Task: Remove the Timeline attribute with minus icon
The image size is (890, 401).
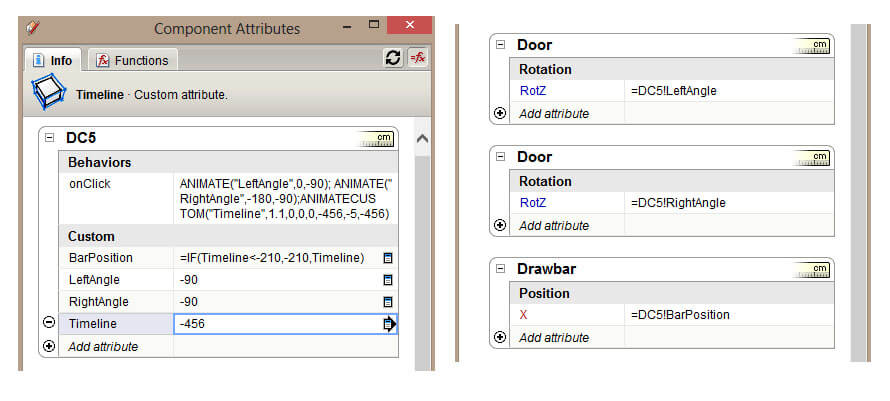Action: click(x=49, y=323)
